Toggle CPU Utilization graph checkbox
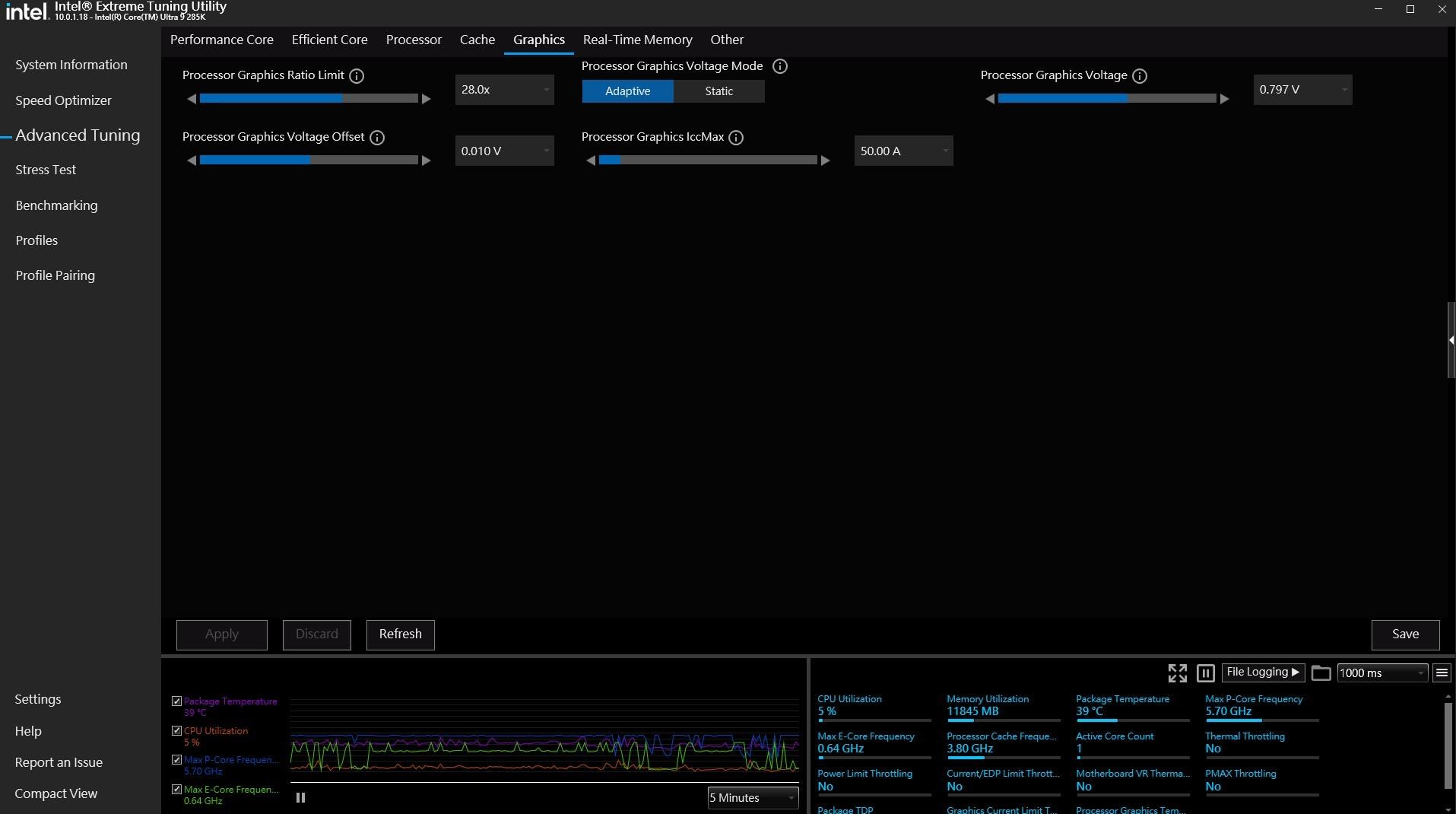 click(176, 731)
